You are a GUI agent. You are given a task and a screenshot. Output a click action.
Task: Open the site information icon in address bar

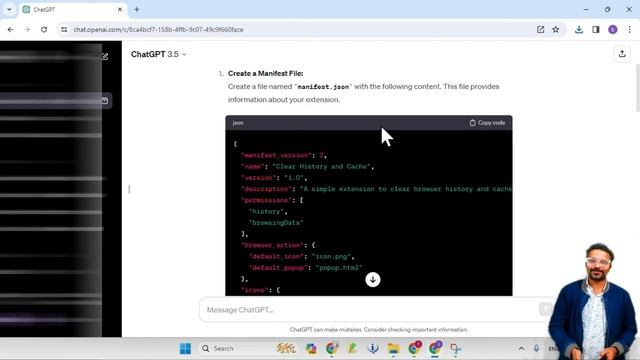(x=64, y=29)
